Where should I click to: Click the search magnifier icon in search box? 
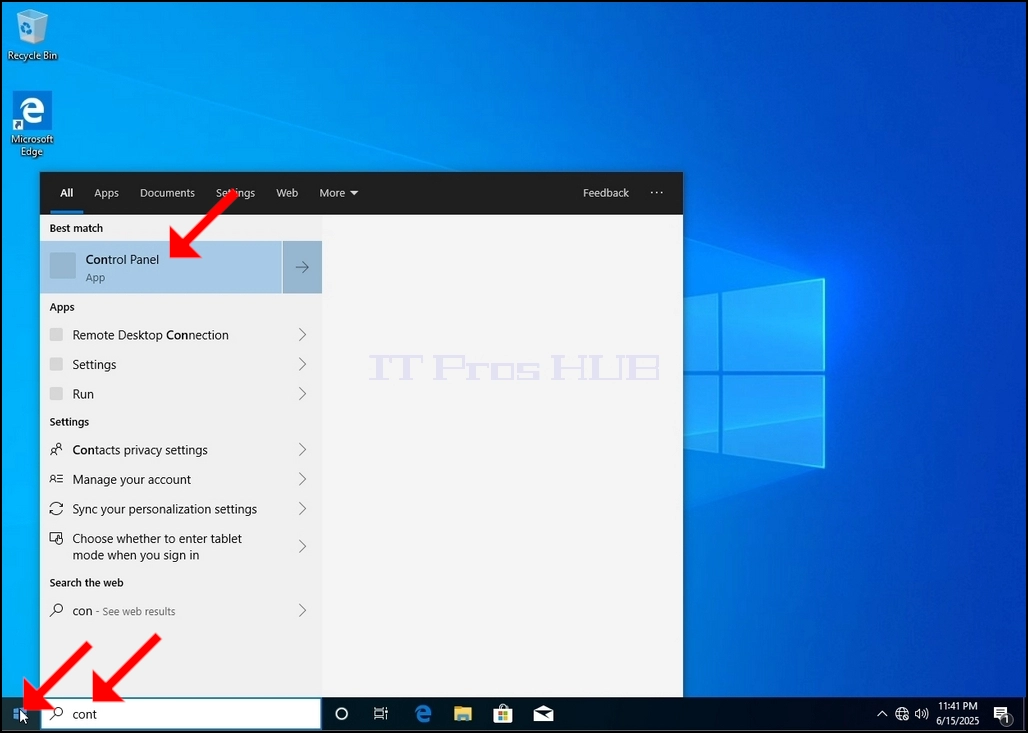pyautogui.click(x=57, y=713)
